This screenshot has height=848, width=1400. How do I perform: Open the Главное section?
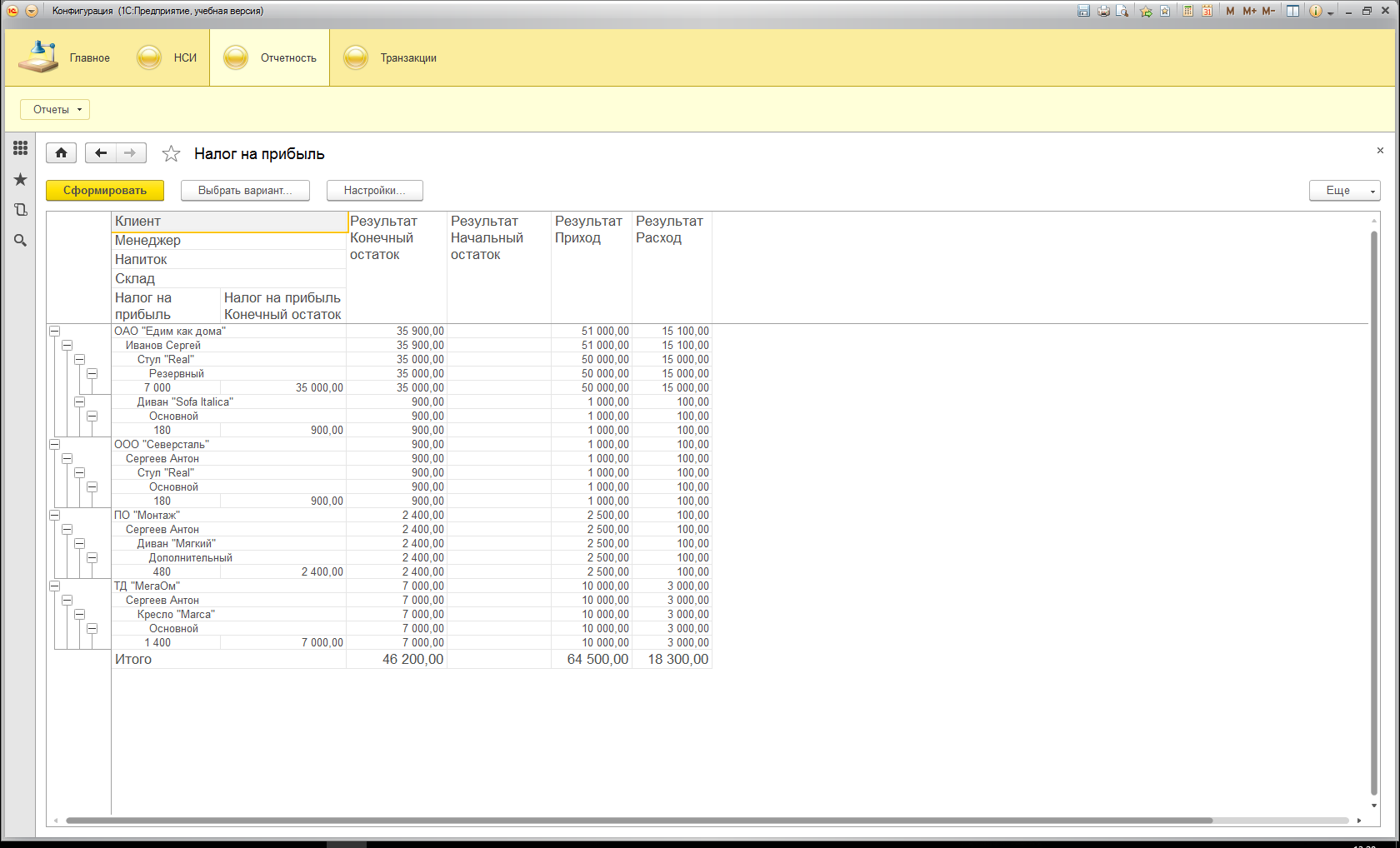coord(65,57)
